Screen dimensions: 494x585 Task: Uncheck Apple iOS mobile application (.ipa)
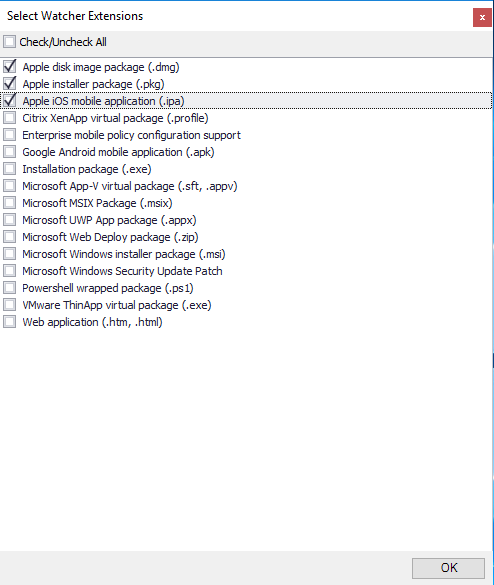point(9,101)
